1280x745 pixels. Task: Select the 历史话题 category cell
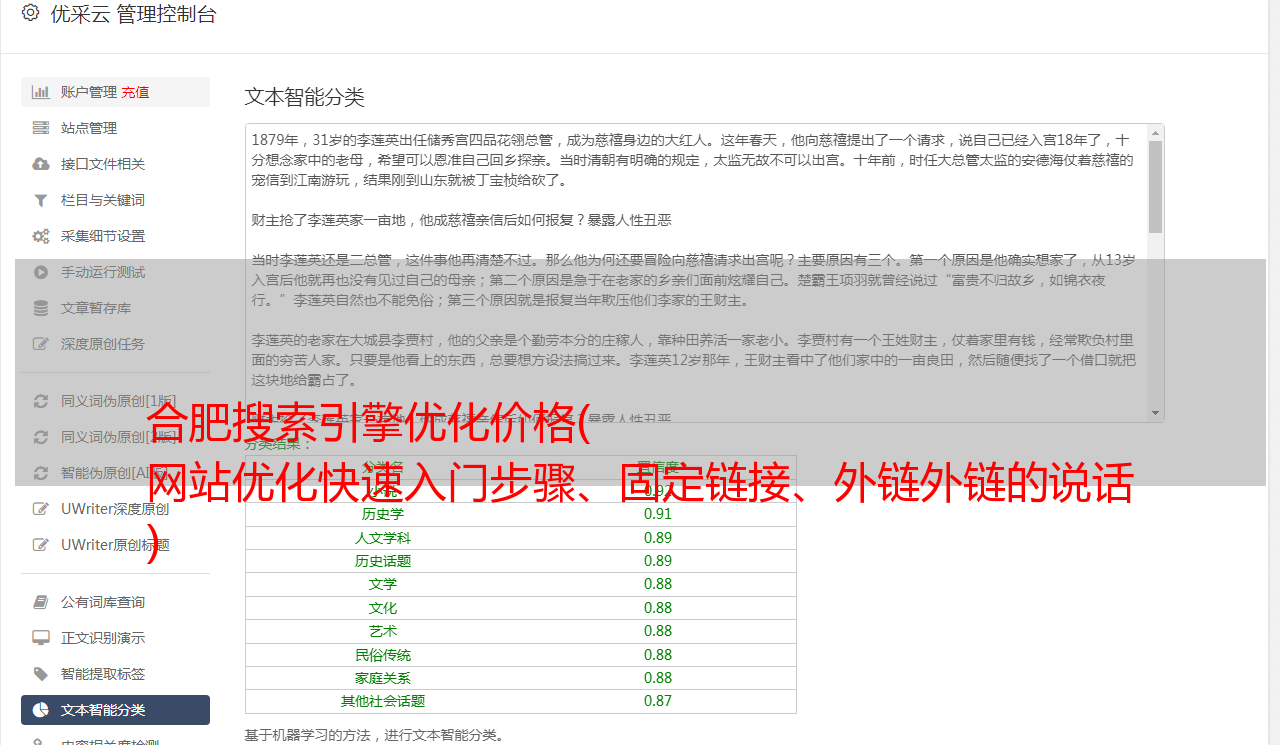point(383,561)
